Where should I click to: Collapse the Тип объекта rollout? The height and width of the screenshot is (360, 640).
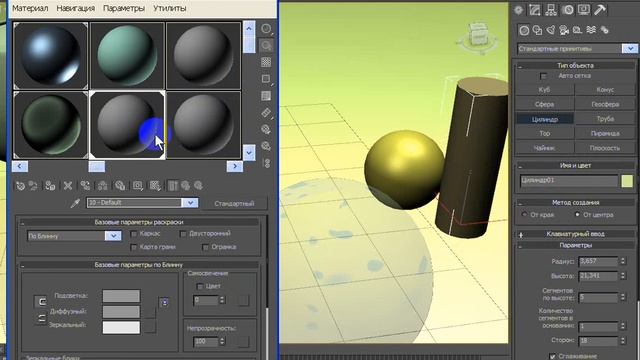(520, 66)
